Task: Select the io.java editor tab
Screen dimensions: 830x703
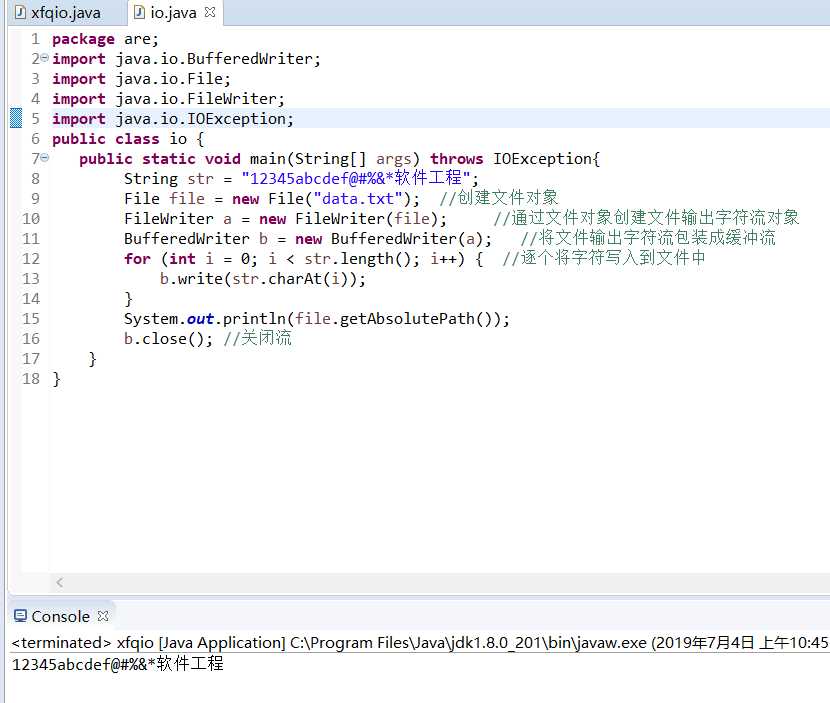Action: point(173,12)
